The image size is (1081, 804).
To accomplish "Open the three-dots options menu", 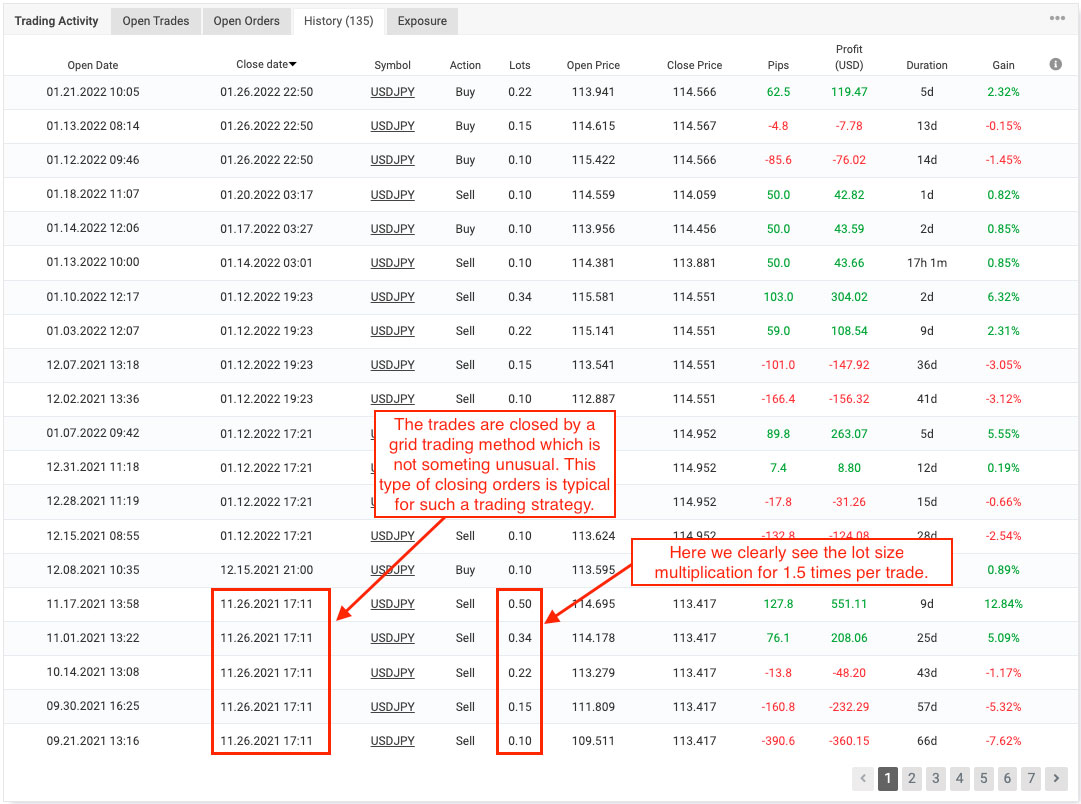I will coord(1057,18).
